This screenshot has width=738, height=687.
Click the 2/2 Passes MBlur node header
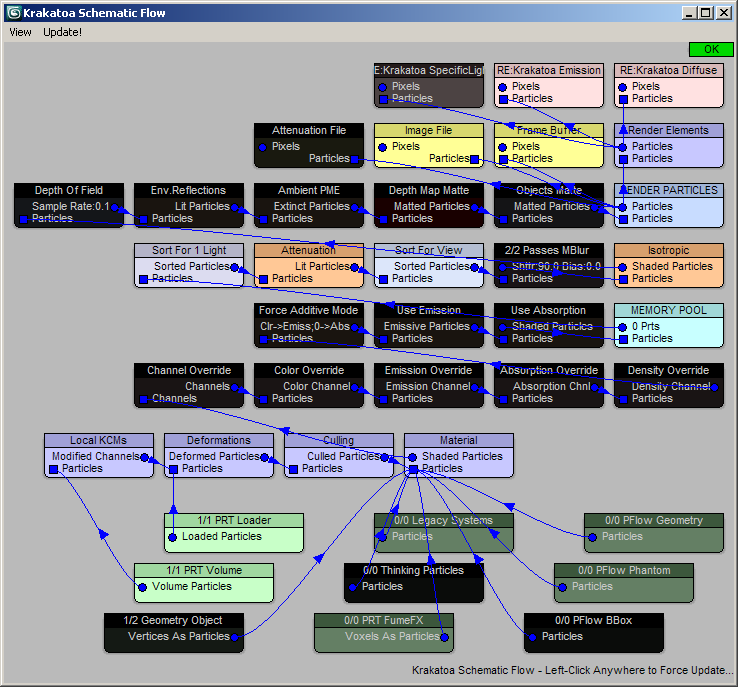pos(549,250)
